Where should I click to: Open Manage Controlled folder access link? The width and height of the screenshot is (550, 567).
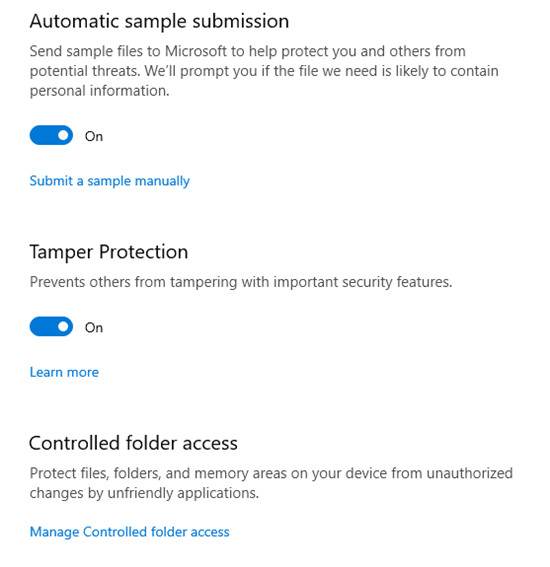tap(129, 532)
